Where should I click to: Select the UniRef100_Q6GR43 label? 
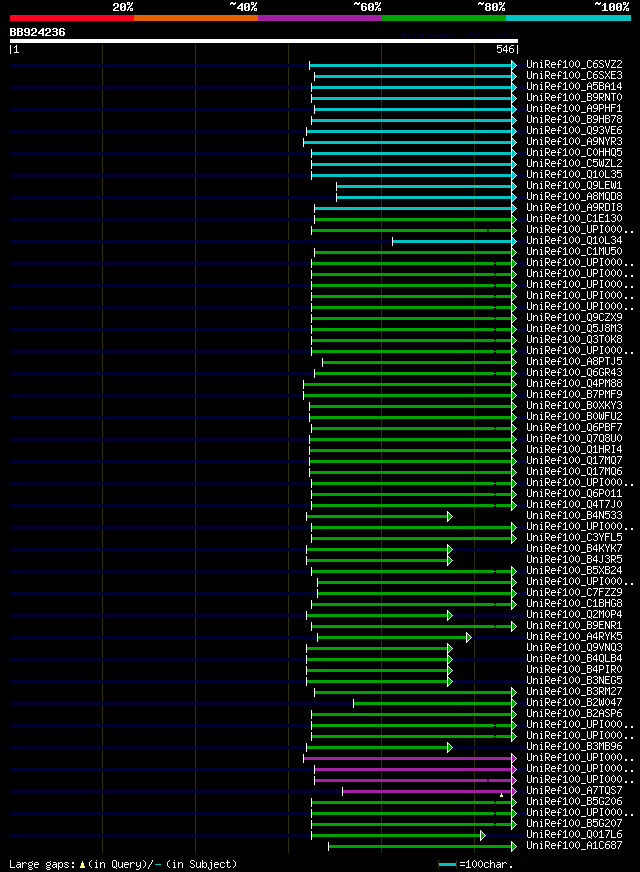(x=574, y=373)
